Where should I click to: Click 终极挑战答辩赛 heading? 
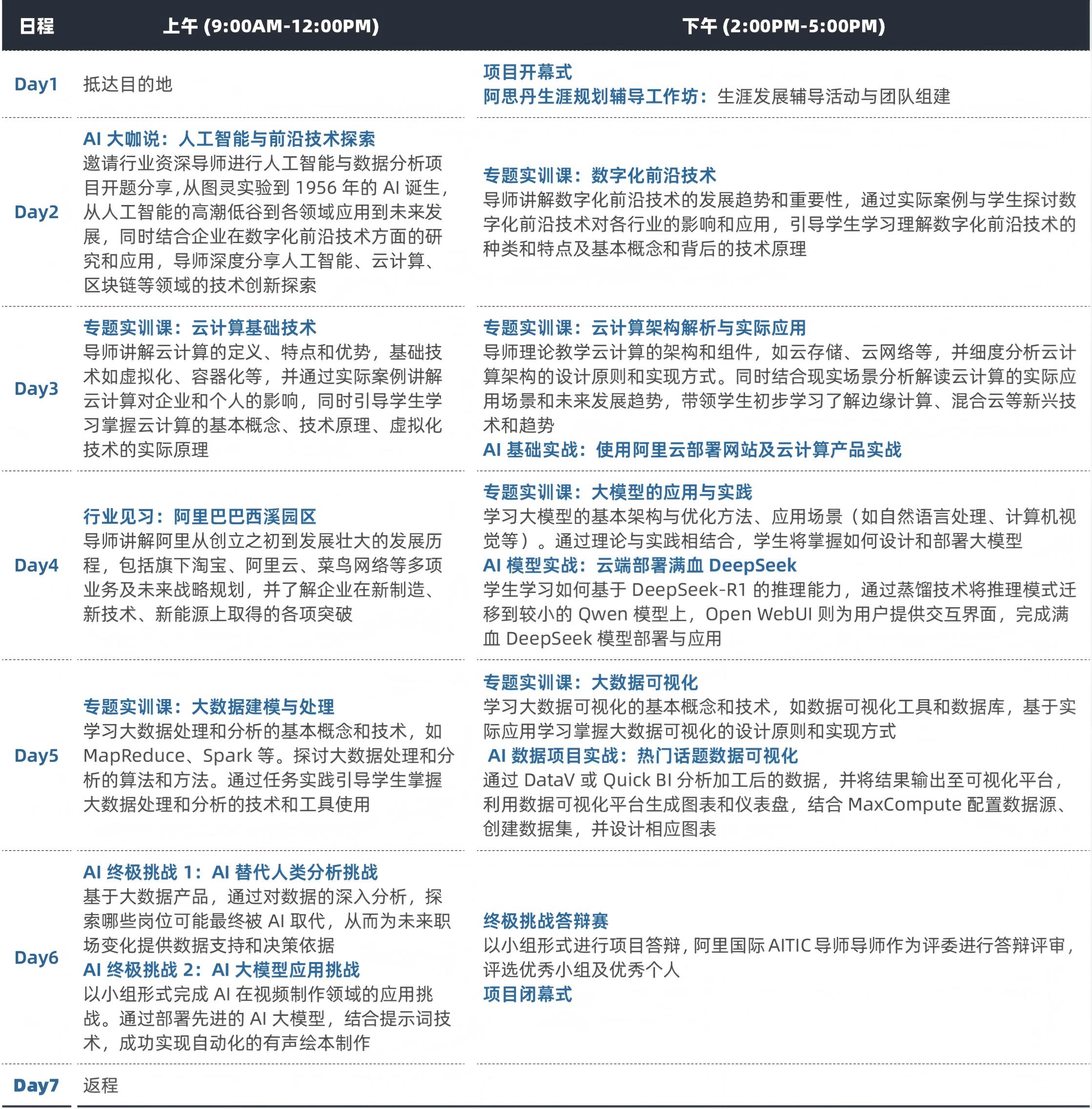pyautogui.click(x=546, y=921)
